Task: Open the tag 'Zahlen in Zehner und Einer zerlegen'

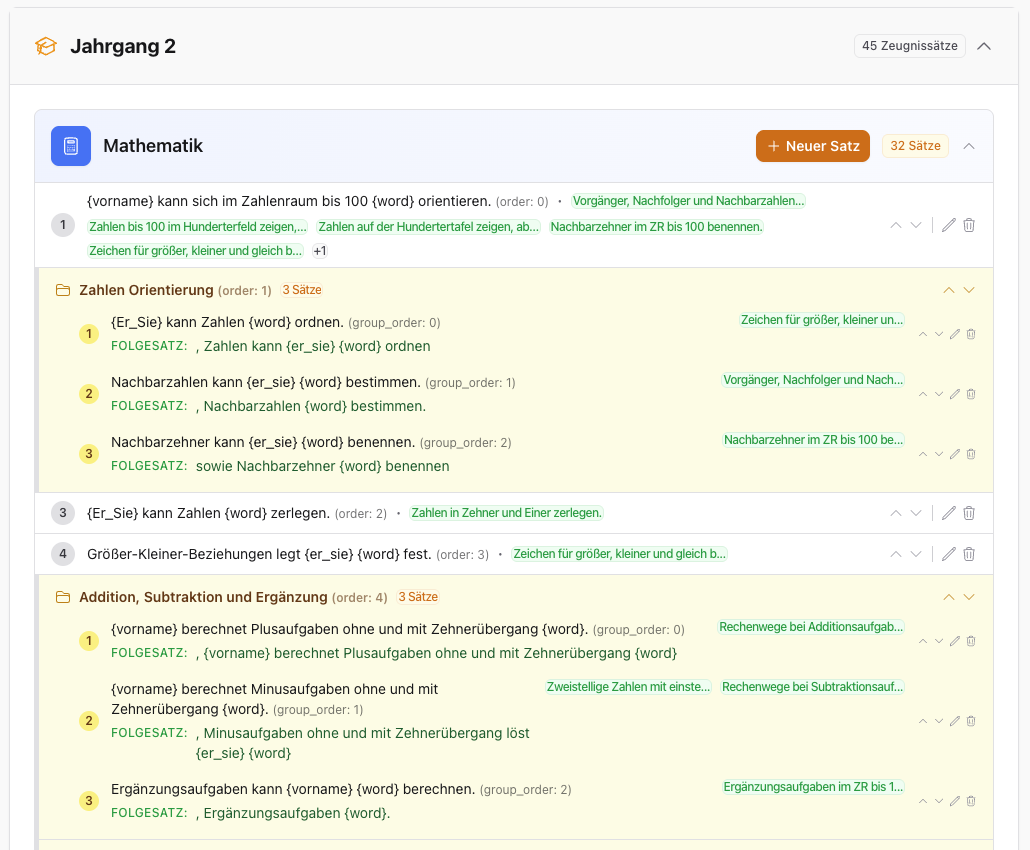Action: tap(505, 511)
